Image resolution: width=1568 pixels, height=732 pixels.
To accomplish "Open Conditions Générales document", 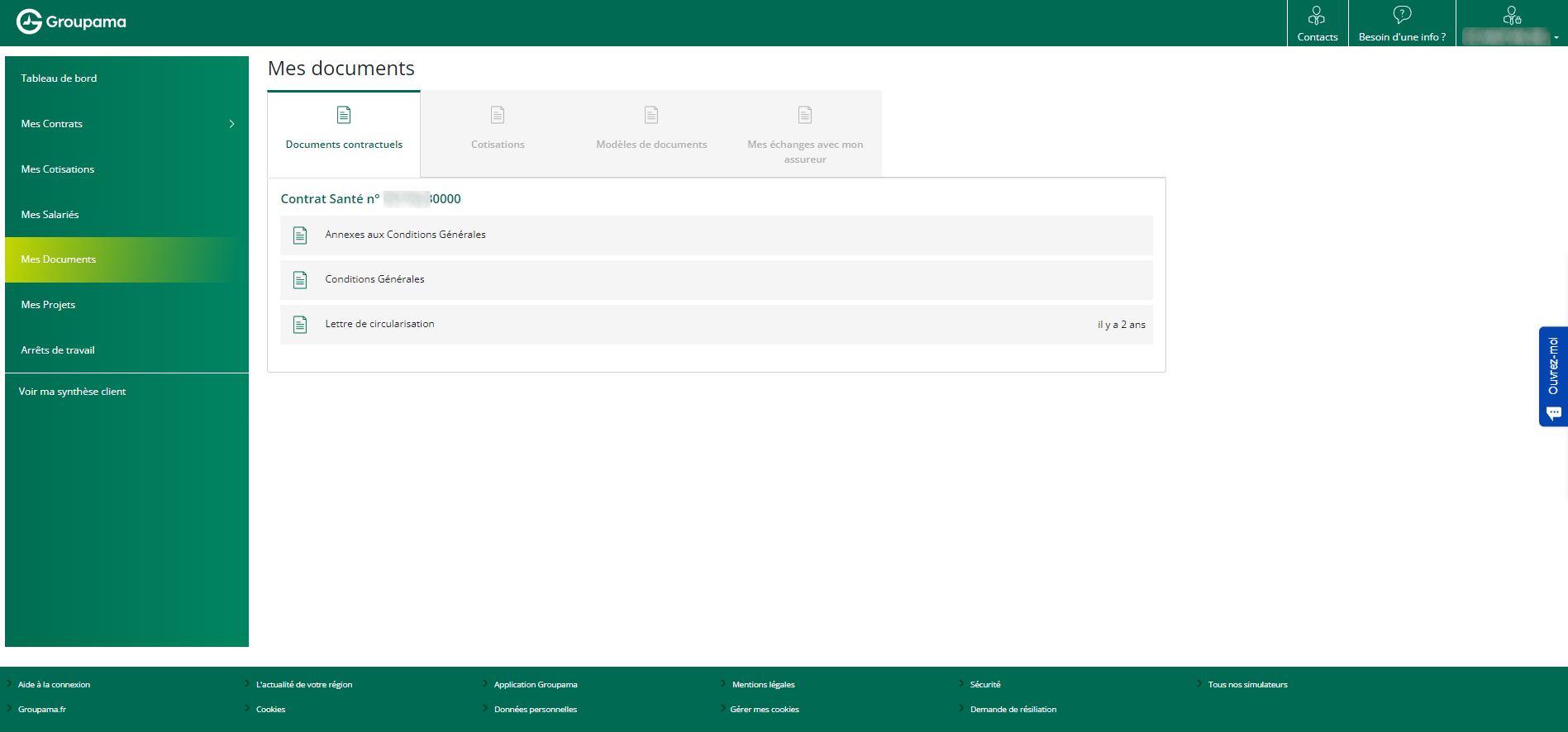I will pos(717,279).
